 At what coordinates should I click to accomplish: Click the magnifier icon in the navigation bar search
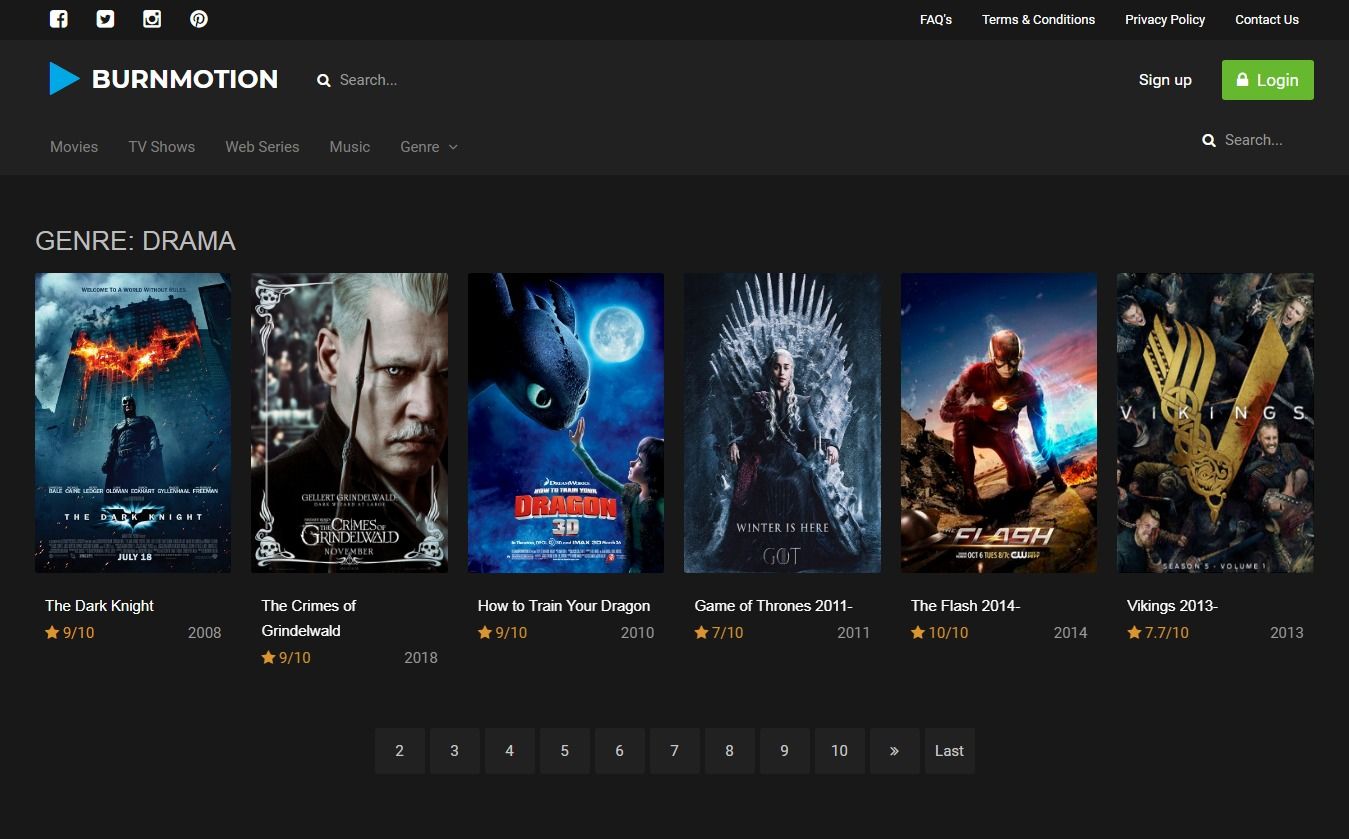pyautogui.click(x=1209, y=141)
